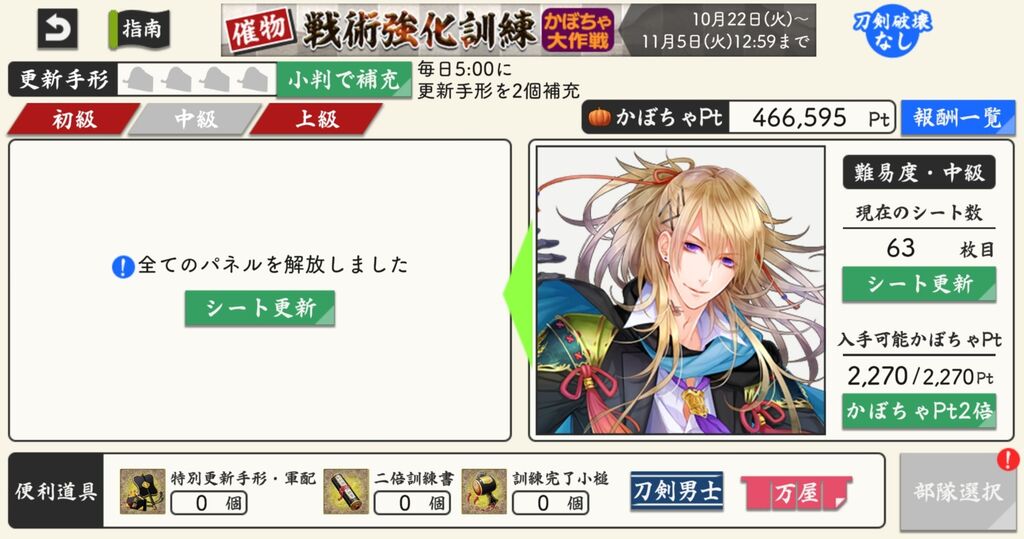Select the 初級 difficulty tab
Screen dimensions: 1024x539
(73, 119)
